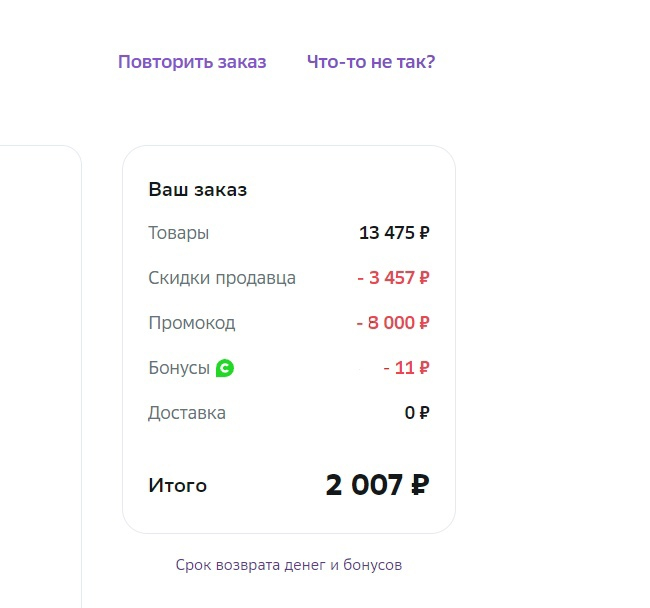
Task: Select the Промокод label
Action: pos(192,323)
